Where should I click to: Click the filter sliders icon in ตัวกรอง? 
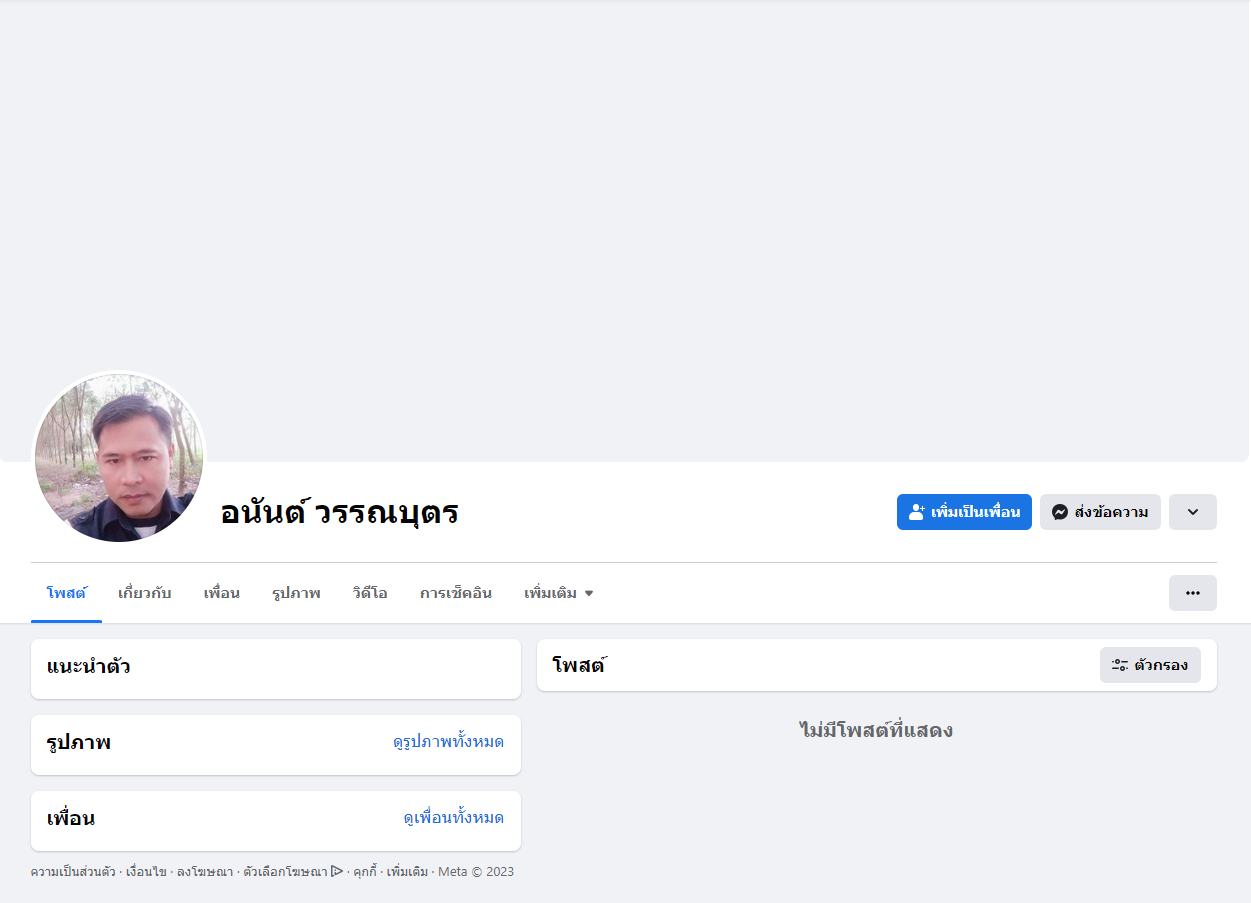pos(1120,665)
